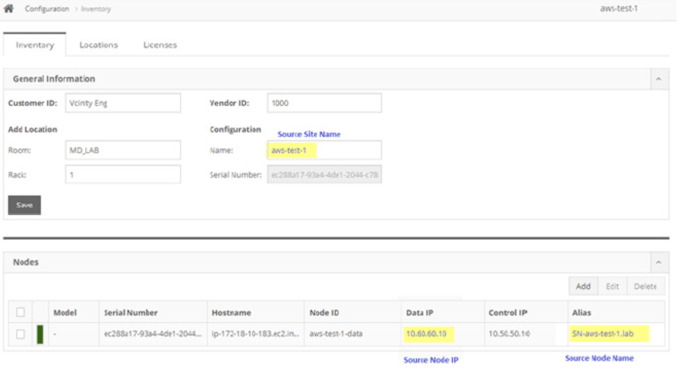Check the aws-test-1-data node row checkbox
The image size is (688, 379).
point(21,334)
